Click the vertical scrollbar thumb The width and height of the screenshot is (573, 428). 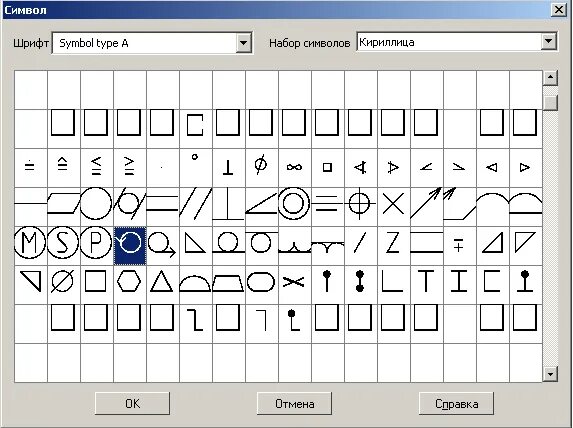click(x=550, y=103)
